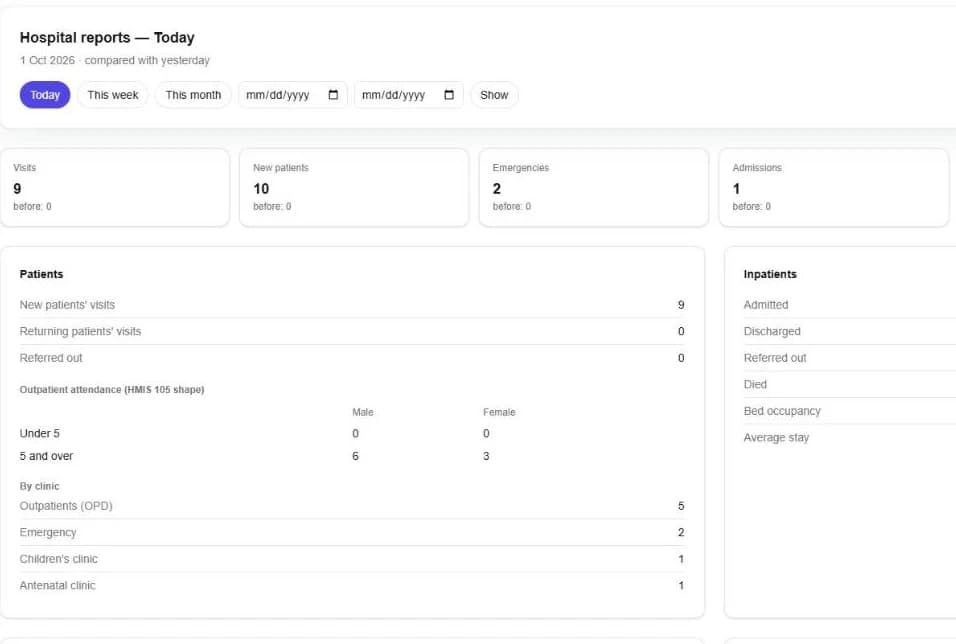Click the 'Antenatal clinic' row label
The image size is (956, 644).
58,585
